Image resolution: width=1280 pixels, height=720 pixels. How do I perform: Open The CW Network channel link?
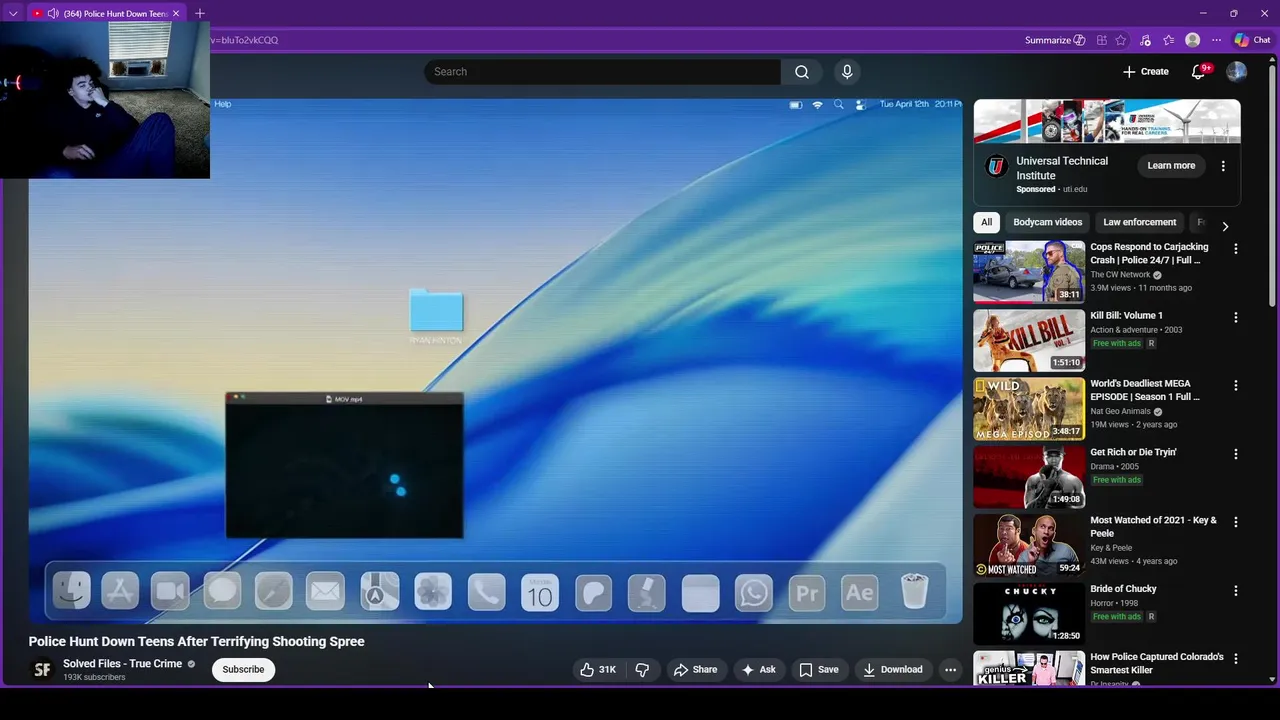1120,275
